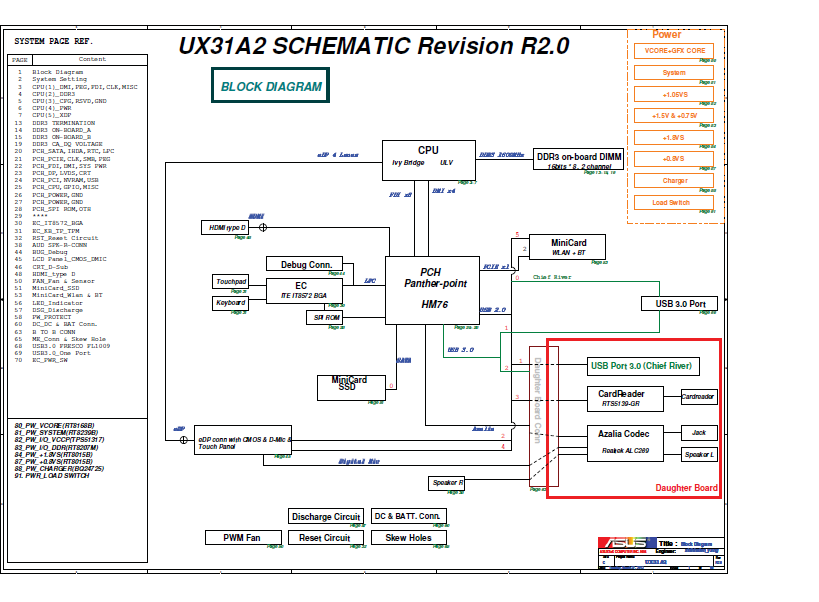Click the +1.8VS power box

pos(674,137)
